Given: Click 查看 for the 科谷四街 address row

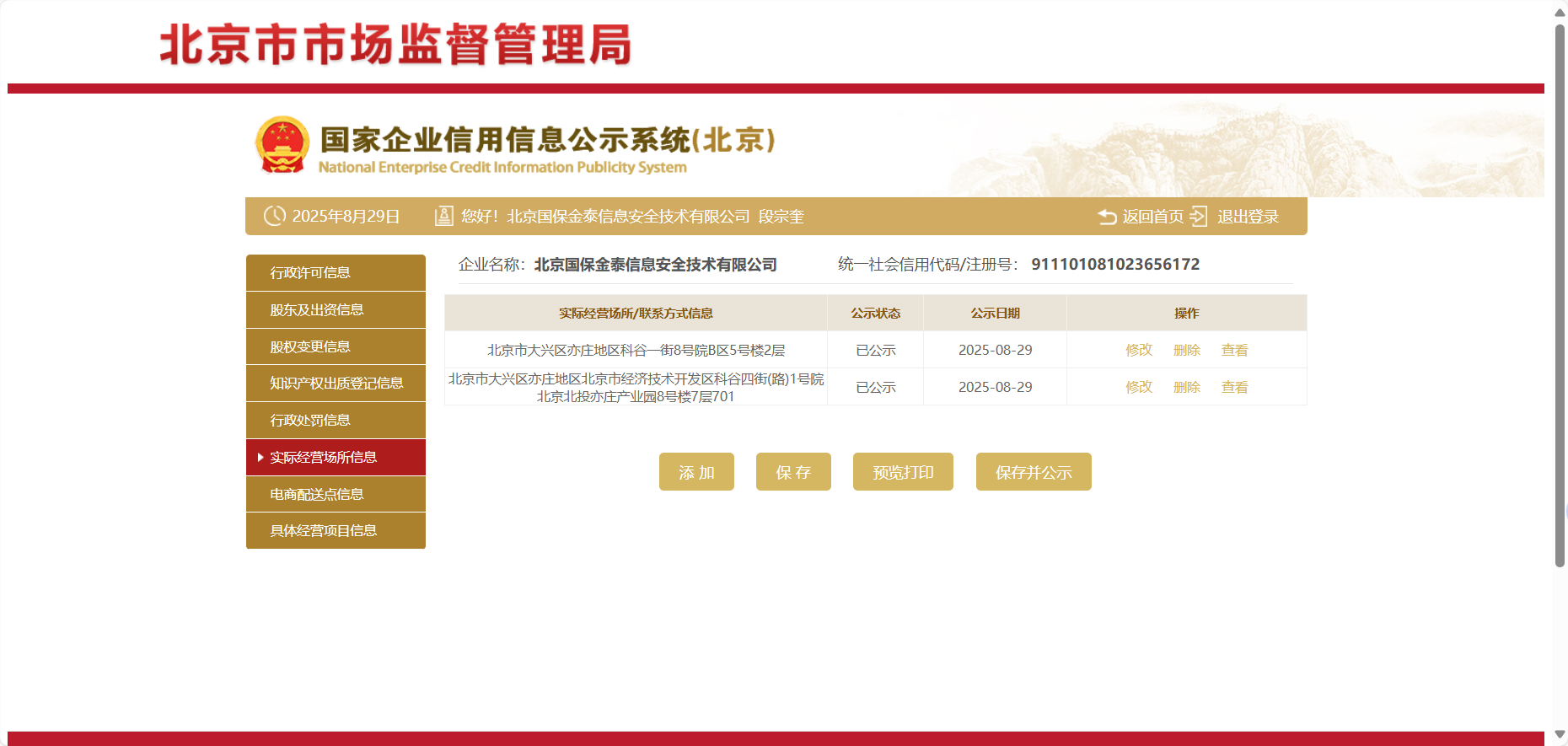Looking at the screenshot, I should click(x=1235, y=387).
